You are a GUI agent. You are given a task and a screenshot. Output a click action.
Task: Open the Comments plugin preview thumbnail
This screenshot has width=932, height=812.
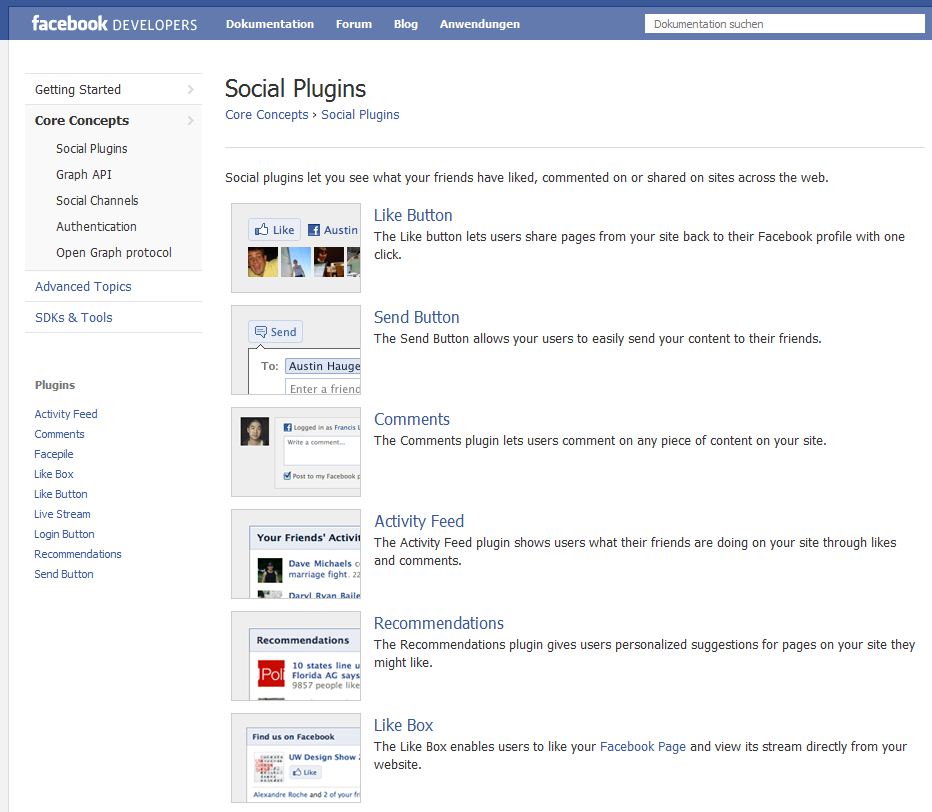[x=296, y=452]
